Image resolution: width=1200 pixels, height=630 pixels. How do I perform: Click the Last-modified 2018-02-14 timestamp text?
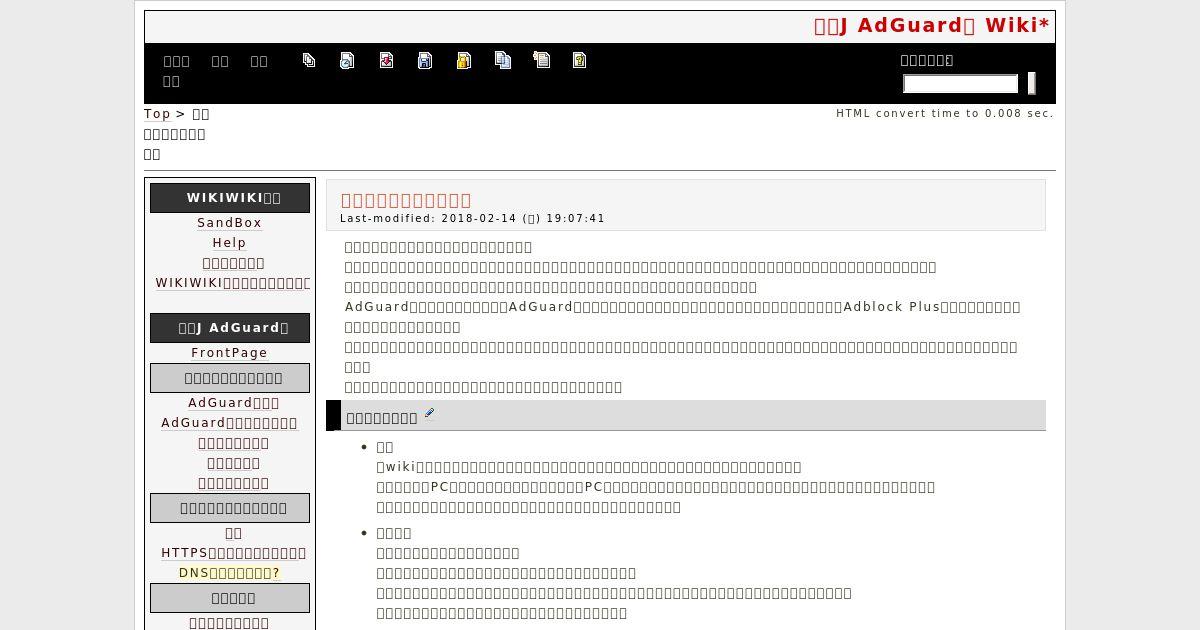(472, 218)
